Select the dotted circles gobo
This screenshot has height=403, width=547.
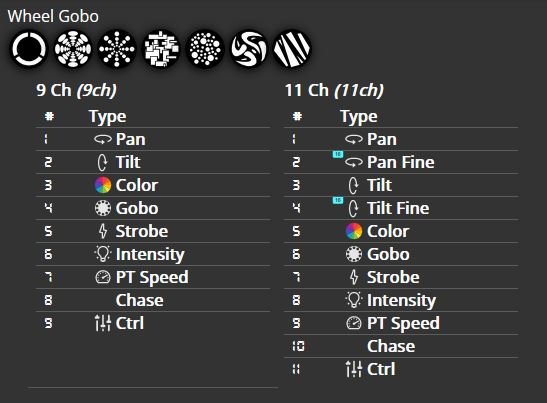[x=205, y=49]
